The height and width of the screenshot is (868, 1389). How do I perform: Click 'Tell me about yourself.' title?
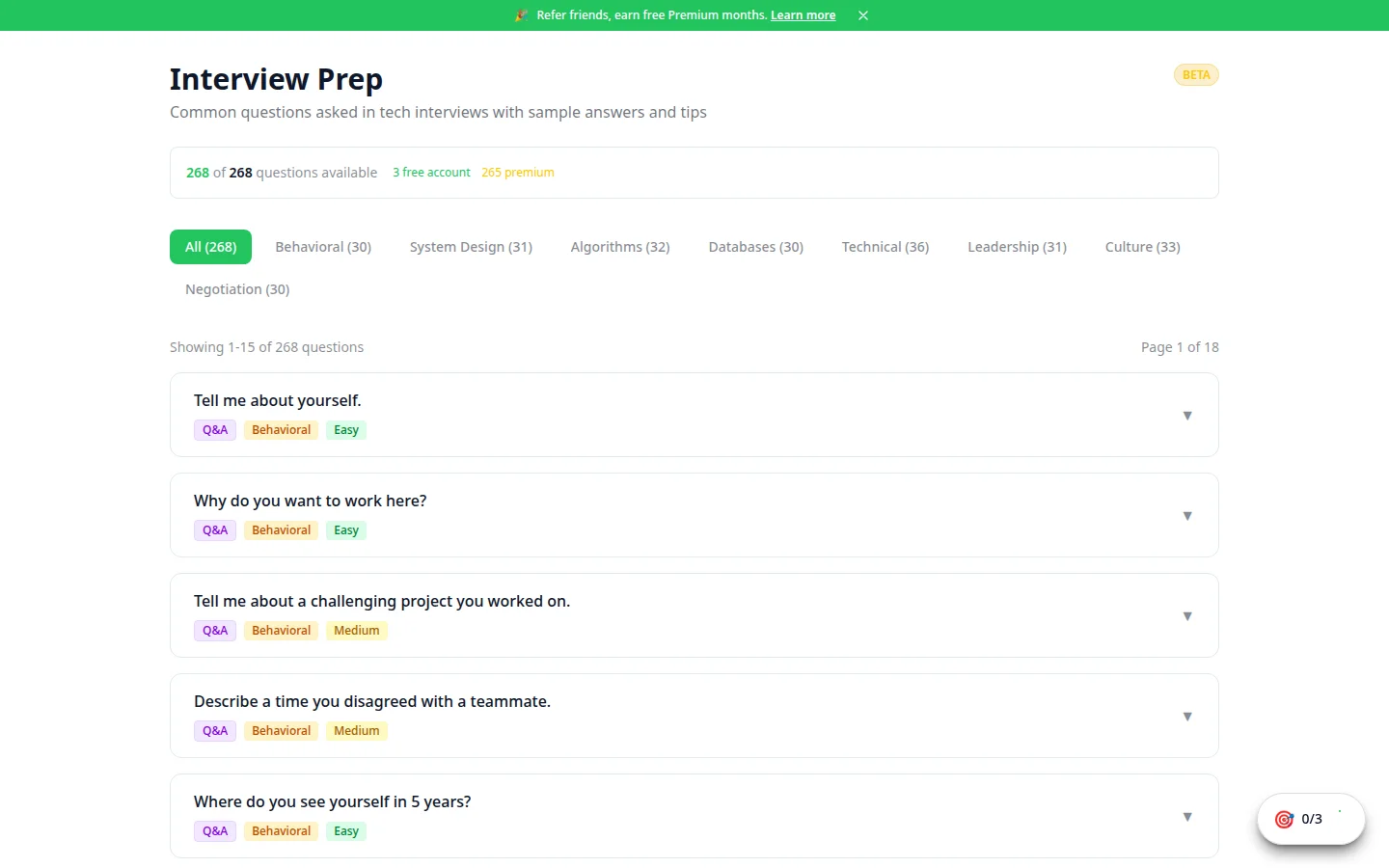[278, 400]
